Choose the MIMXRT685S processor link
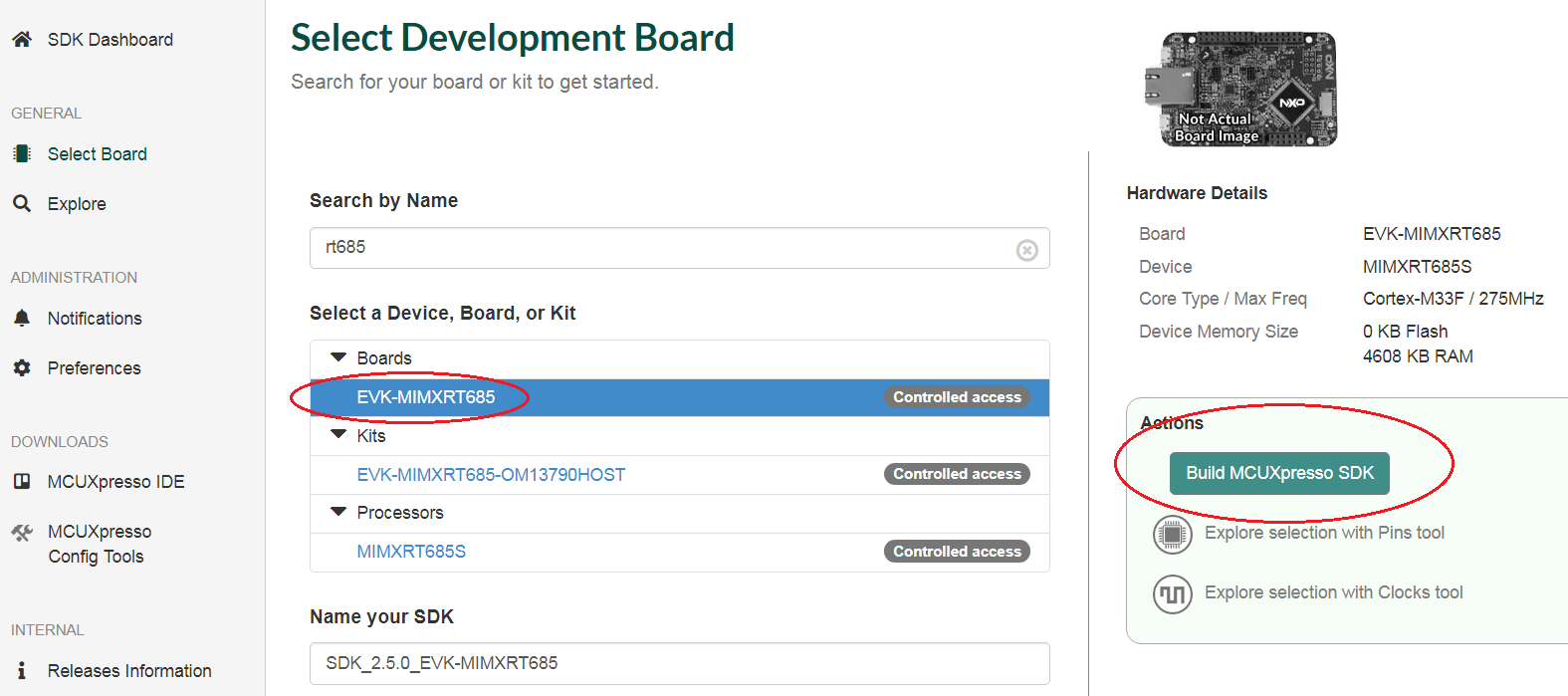 coord(411,552)
